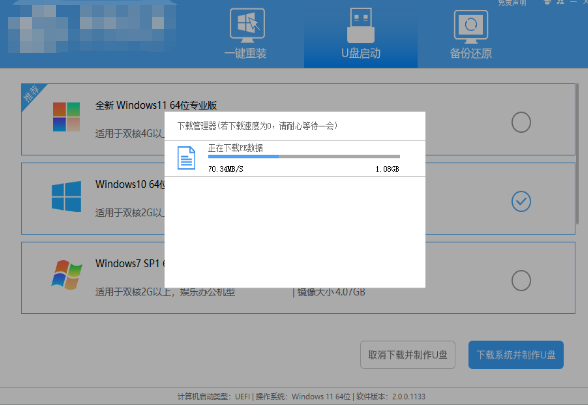Click the Windows7 适用于双核2G以上 description text
This screenshot has height=405, width=588.
point(165,292)
